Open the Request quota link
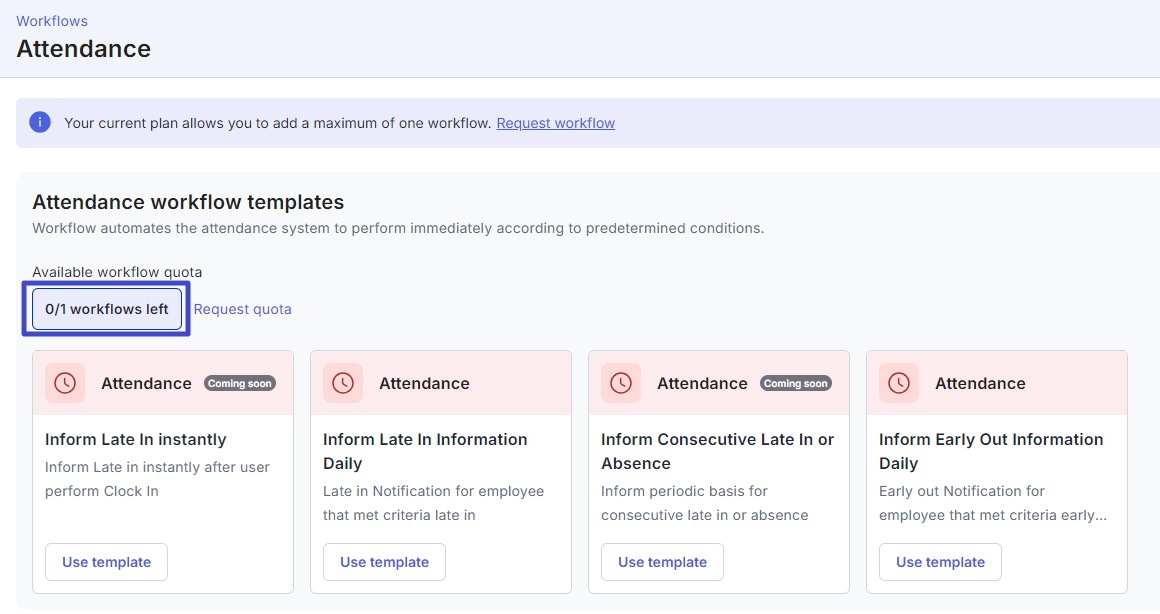Viewport: 1160px width, 614px height. pos(242,308)
